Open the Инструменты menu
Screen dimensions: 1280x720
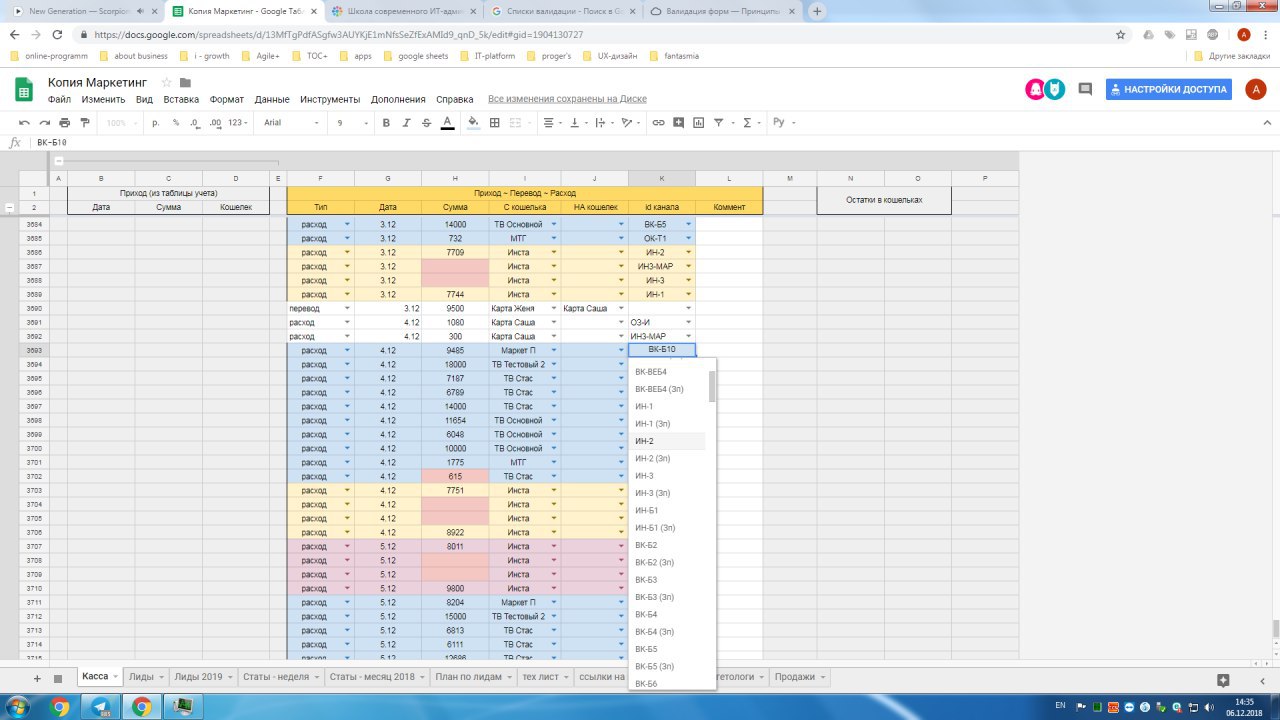[x=330, y=99]
